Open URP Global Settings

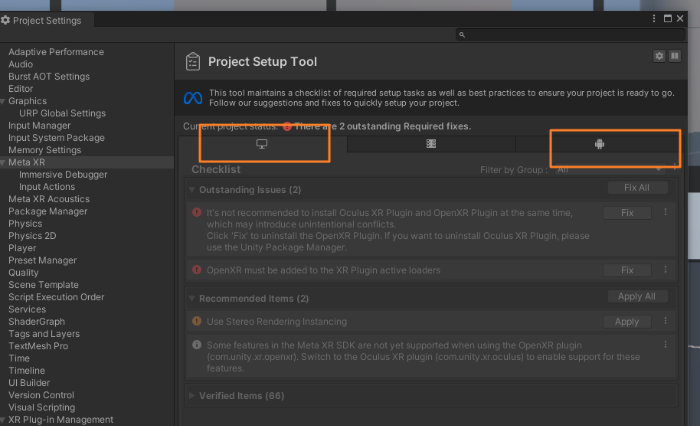[x=62, y=113]
